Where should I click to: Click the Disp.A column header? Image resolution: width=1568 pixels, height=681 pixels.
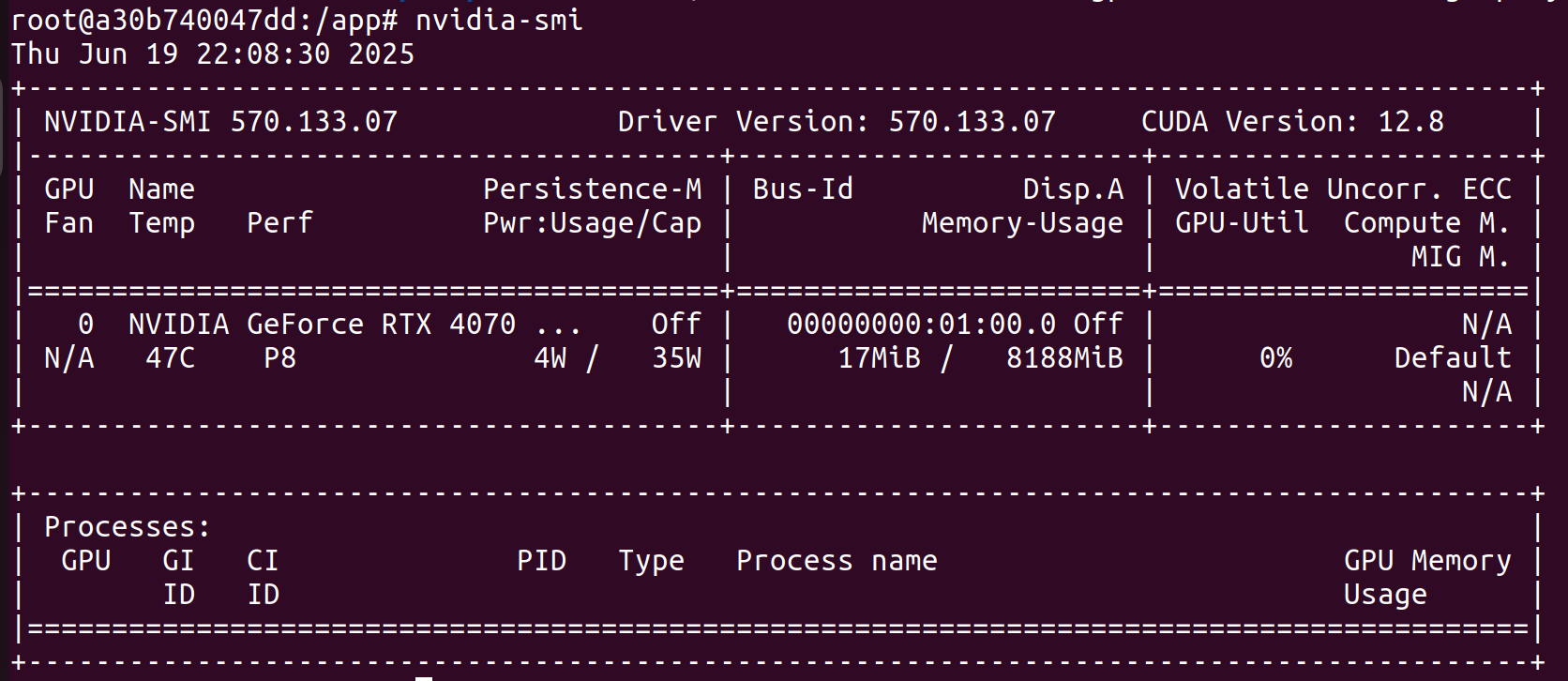click(x=1073, y=189)
